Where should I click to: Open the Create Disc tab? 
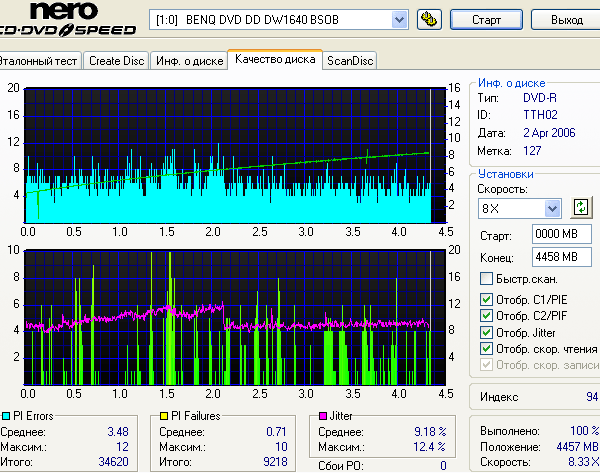(116, 61)
